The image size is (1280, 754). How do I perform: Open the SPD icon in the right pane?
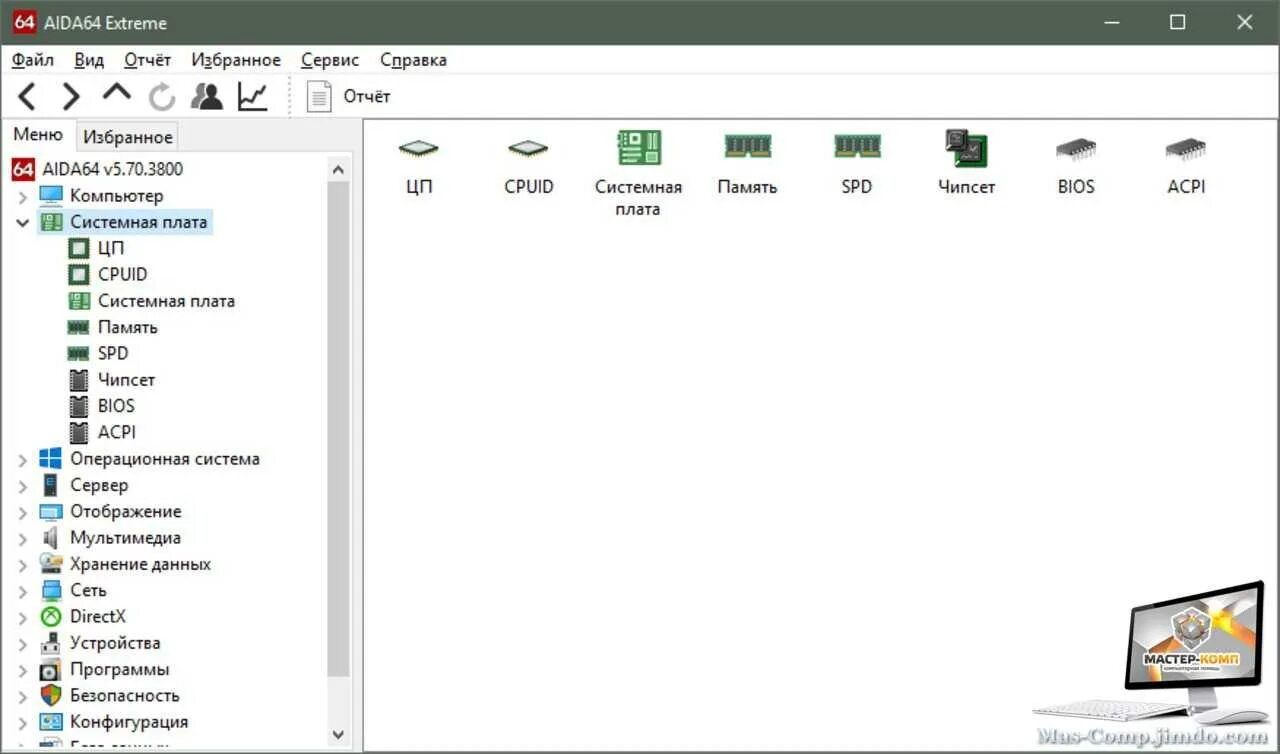pyautogui.click(x=857, y=164)
